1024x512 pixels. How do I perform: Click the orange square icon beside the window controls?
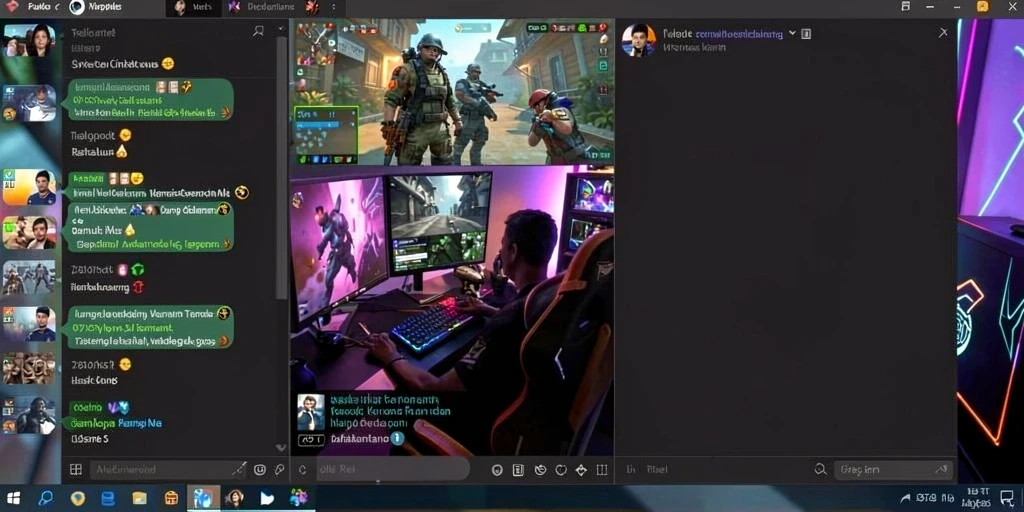(x=982, y=7)
